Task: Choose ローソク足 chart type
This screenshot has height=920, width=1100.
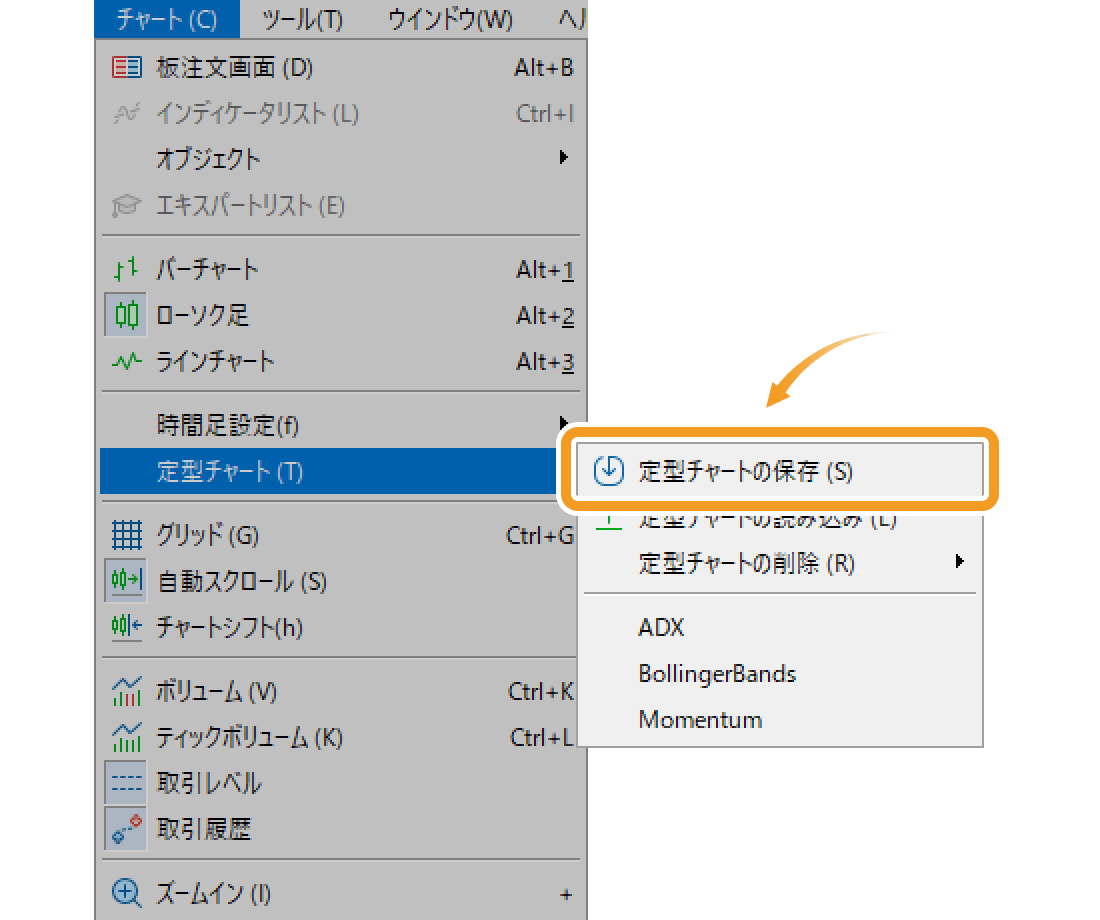Action: point(340,315)
